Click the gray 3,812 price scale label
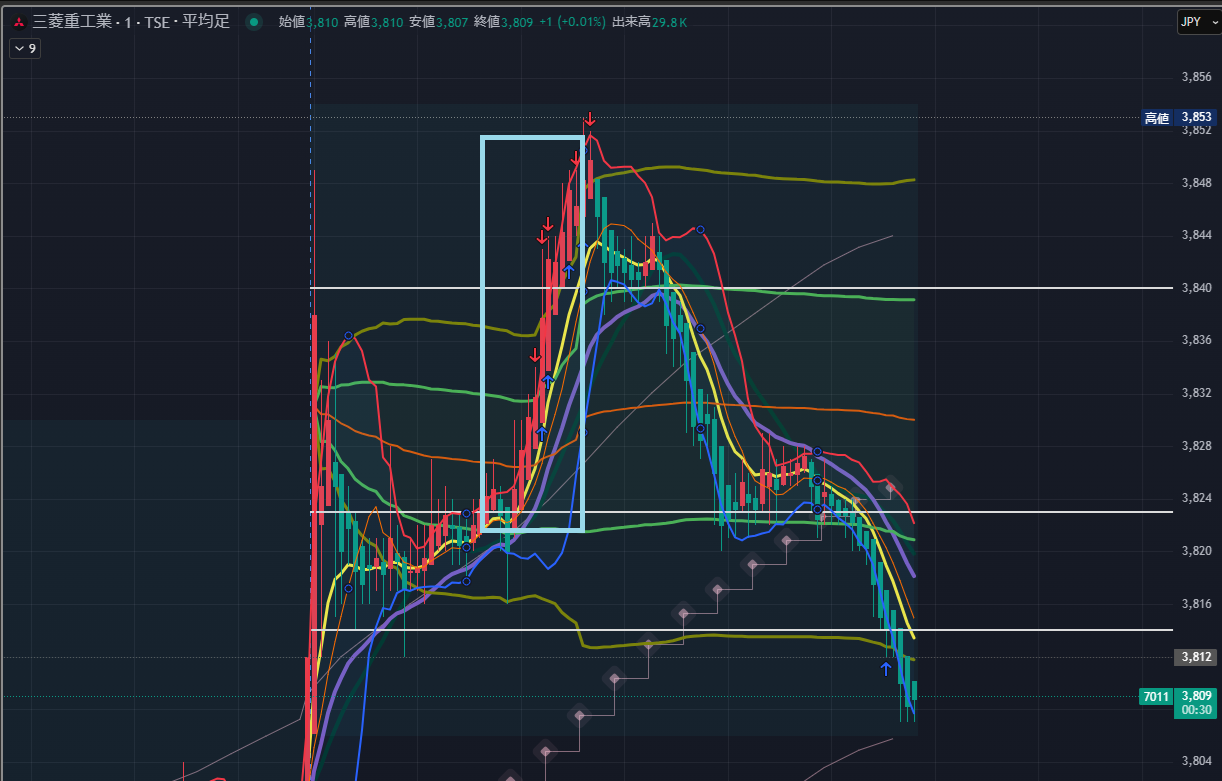This screenshot has height=781, width=1222. tap(1196, 657)
